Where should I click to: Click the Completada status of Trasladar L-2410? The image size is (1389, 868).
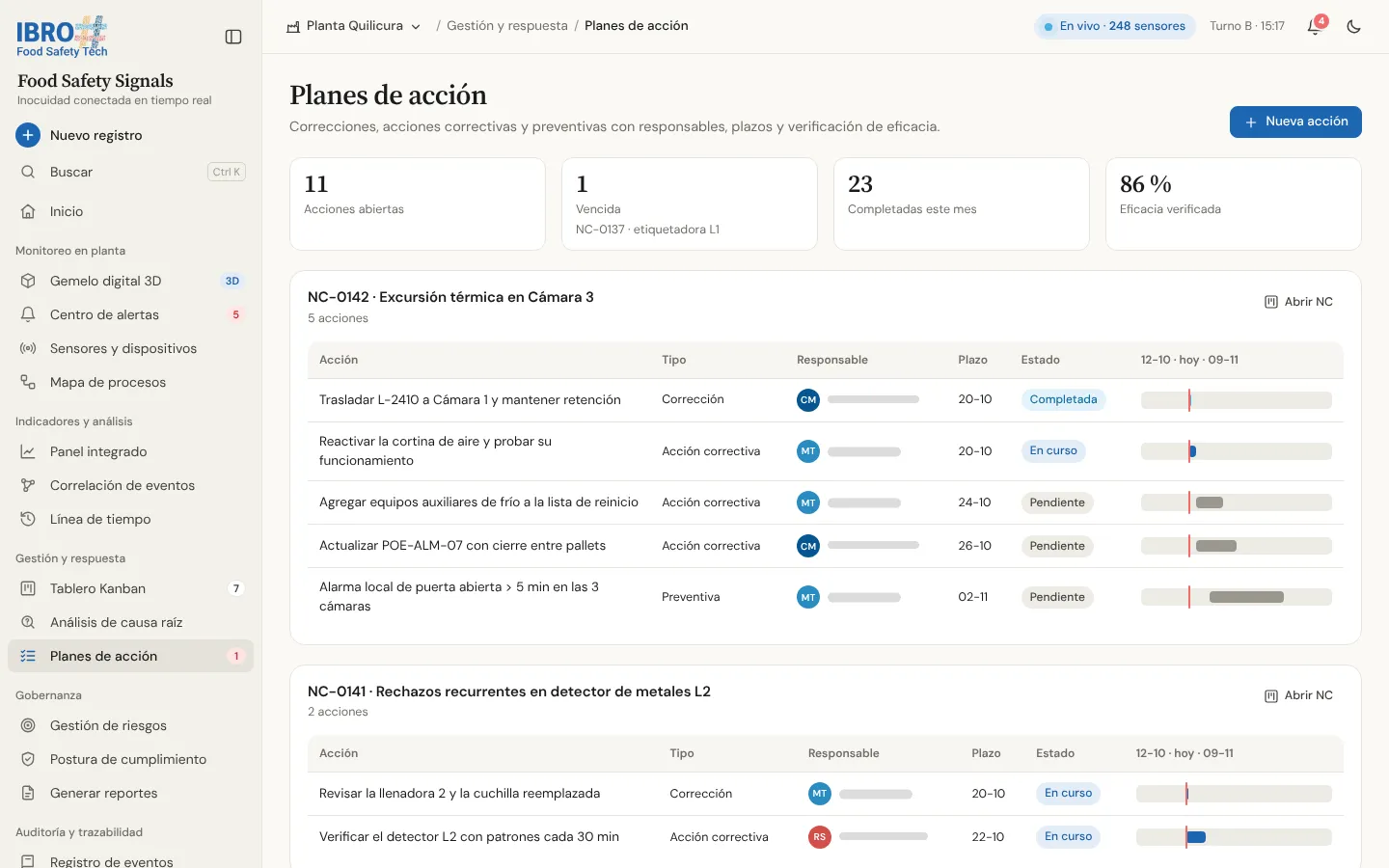point(1063,399)
